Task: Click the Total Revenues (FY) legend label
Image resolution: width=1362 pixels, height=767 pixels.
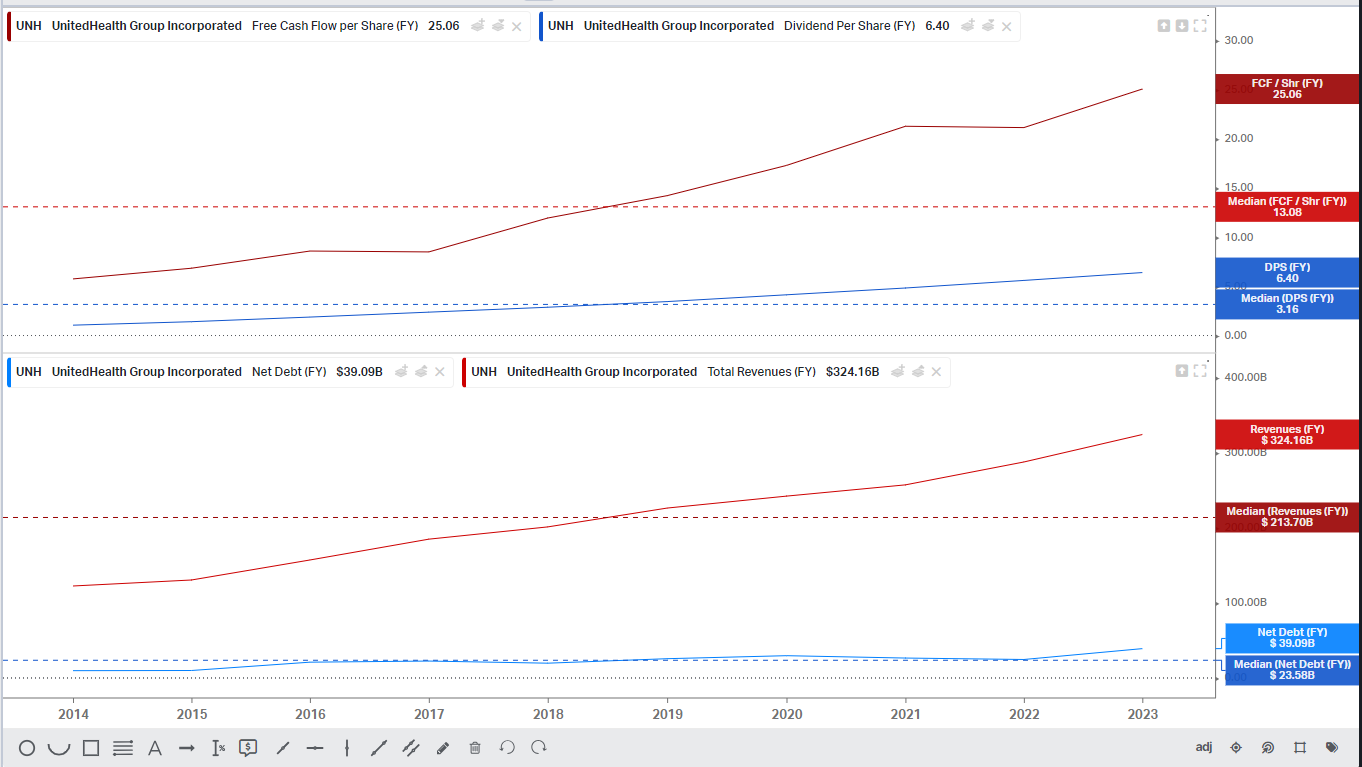Action: tap(762, 372)
